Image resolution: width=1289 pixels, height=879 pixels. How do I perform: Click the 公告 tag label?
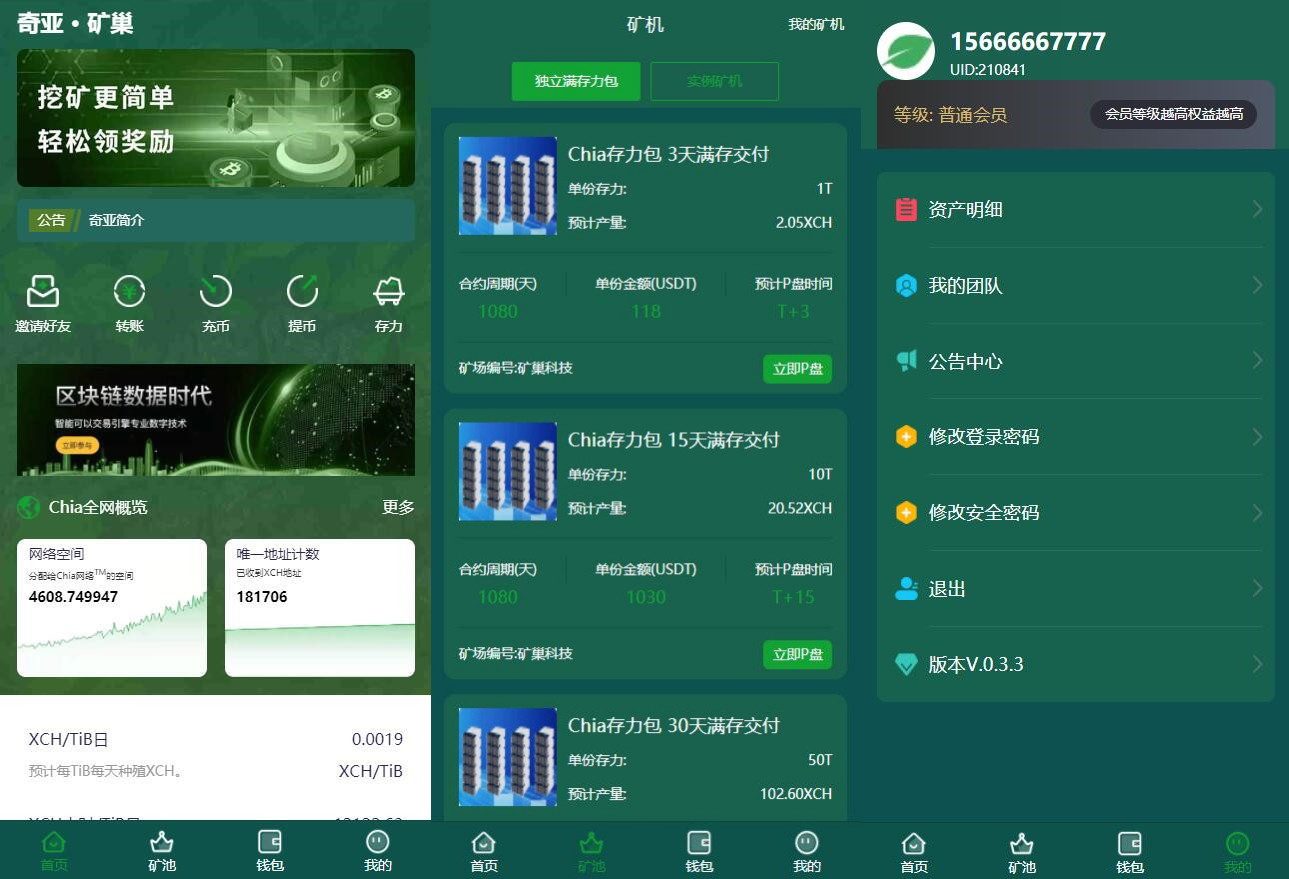[x=52, y=220]
